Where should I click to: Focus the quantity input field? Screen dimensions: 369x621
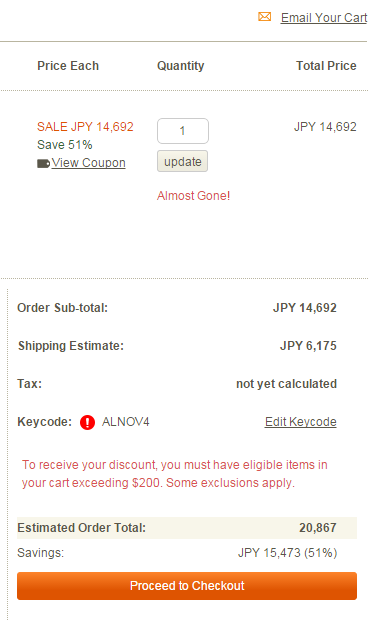(x=183, y=131)
